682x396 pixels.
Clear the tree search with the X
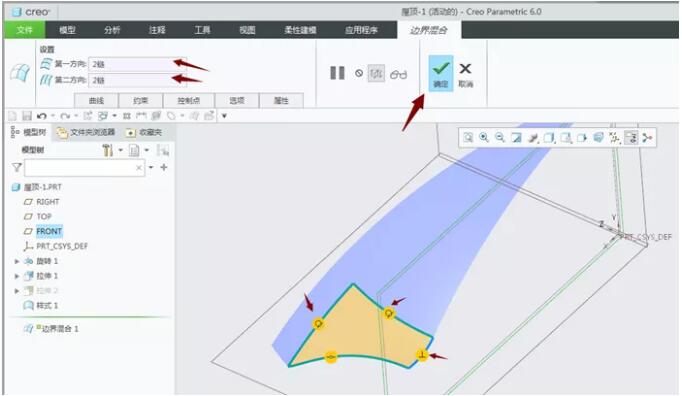pos(139,168)
